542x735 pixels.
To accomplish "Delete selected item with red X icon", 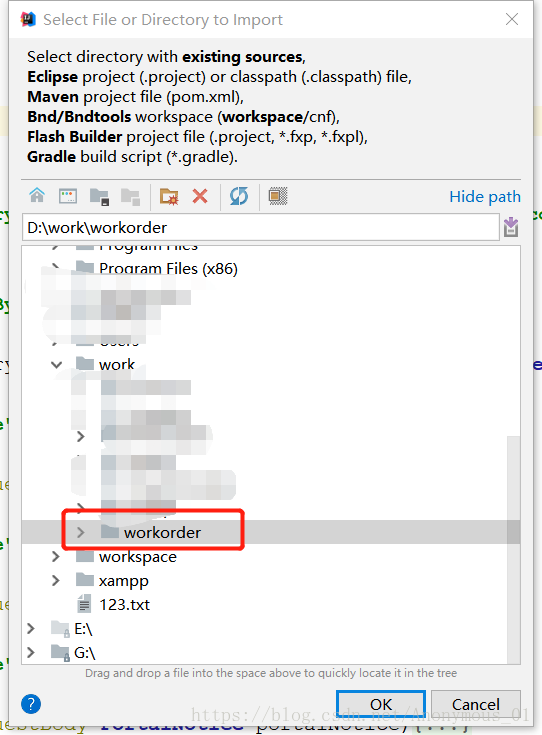I will coord(200,196).
